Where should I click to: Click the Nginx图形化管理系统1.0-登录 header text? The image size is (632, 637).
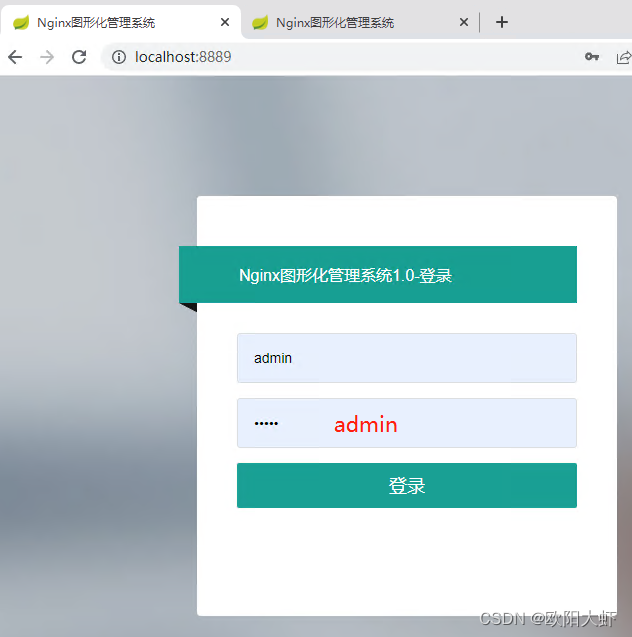pos(345,275)
